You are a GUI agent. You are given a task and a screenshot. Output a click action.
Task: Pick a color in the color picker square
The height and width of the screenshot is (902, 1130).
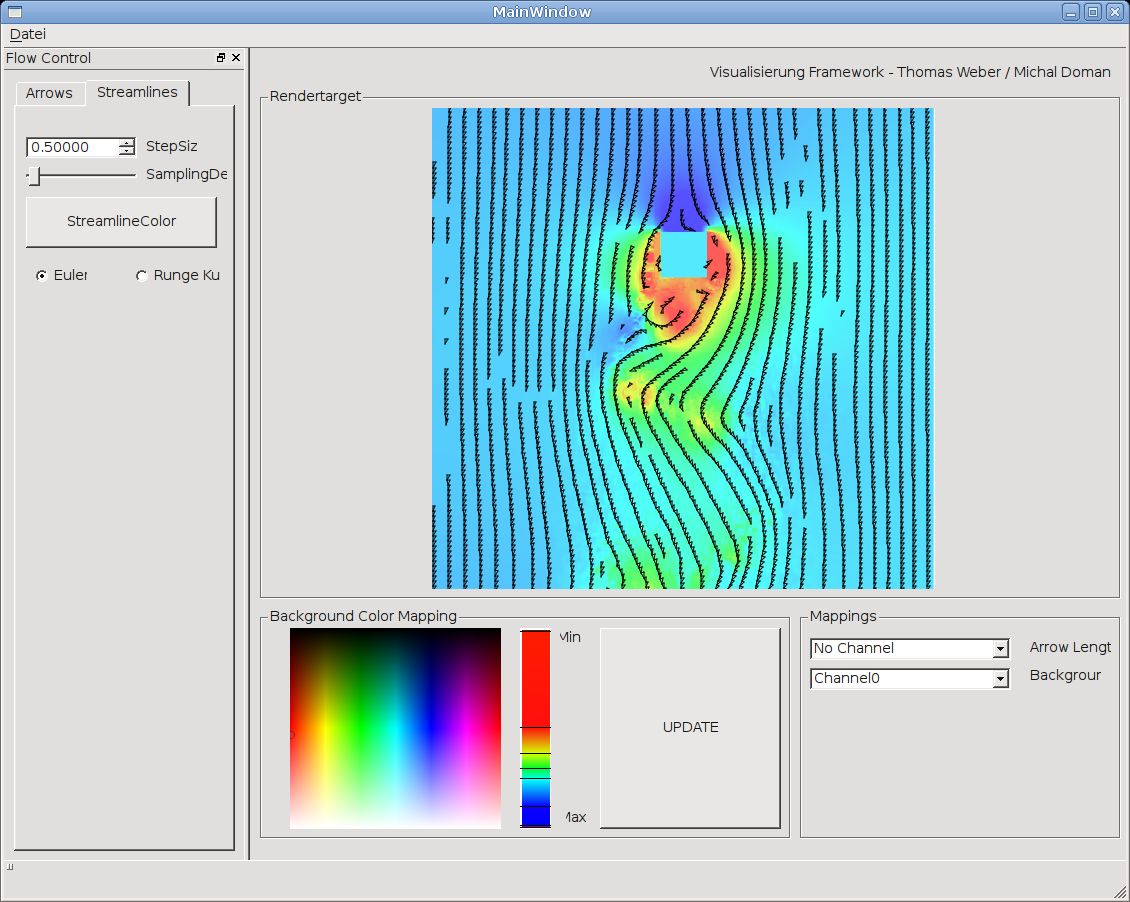point(395,728)
